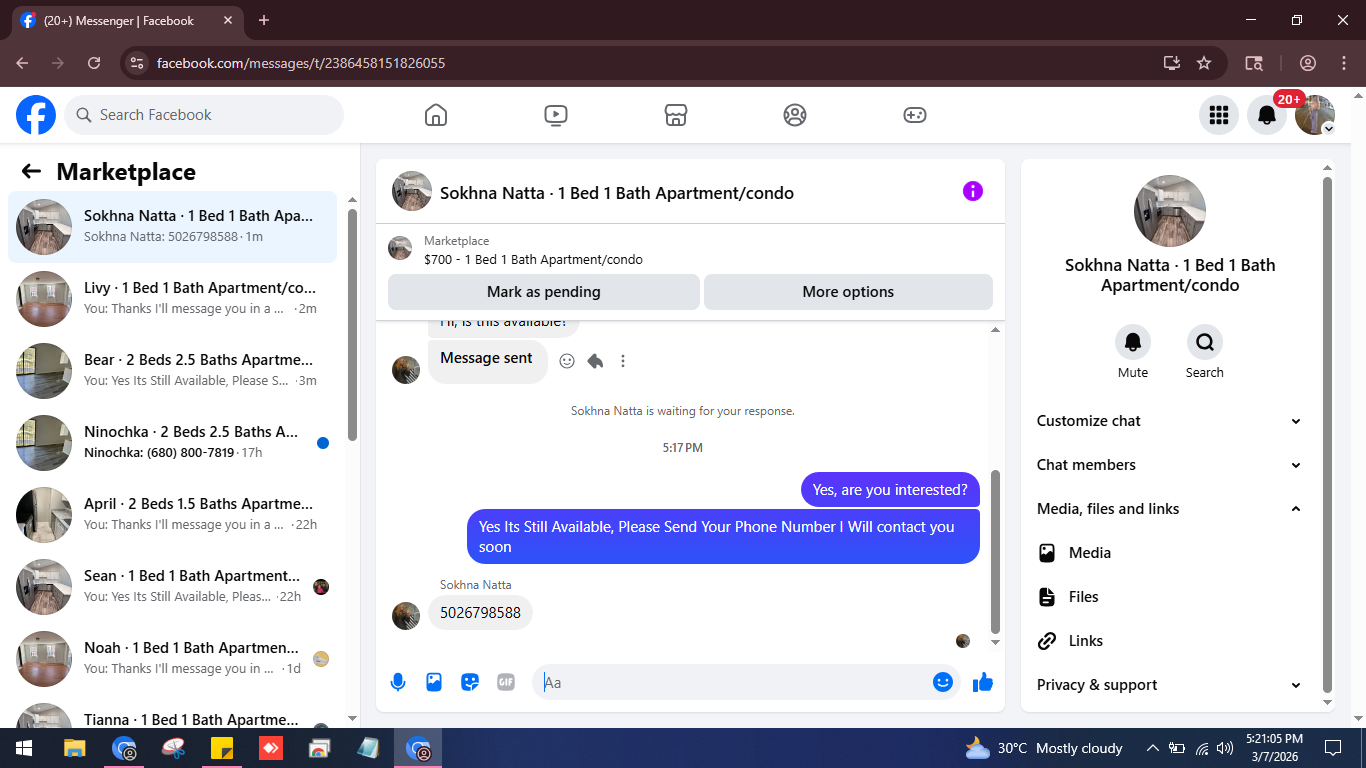
Task: Click the conversation list scrollbar
Action: [352, 324]
